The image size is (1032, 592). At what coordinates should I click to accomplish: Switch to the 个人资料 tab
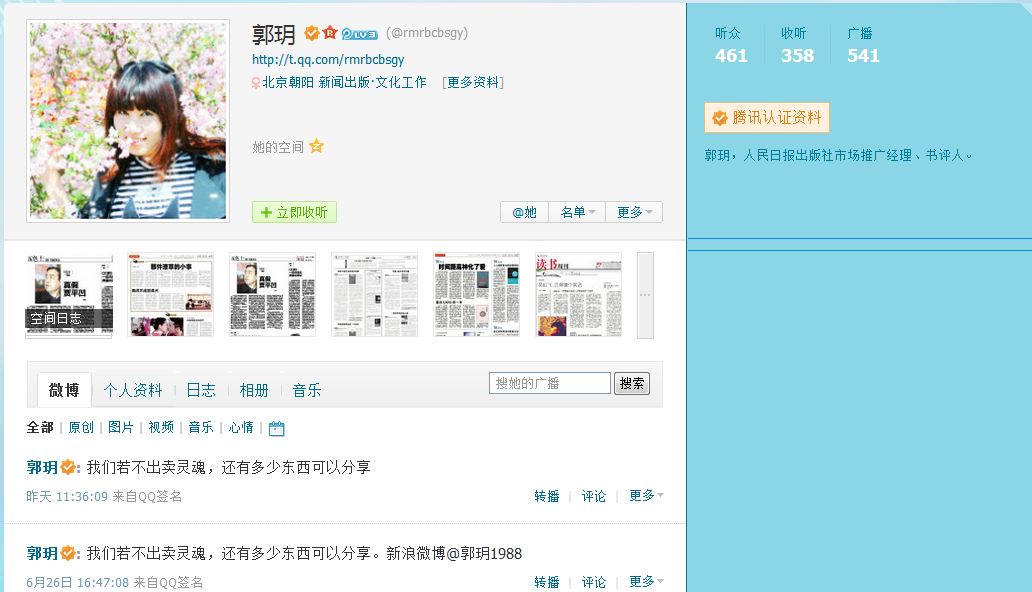coord(137,390)
